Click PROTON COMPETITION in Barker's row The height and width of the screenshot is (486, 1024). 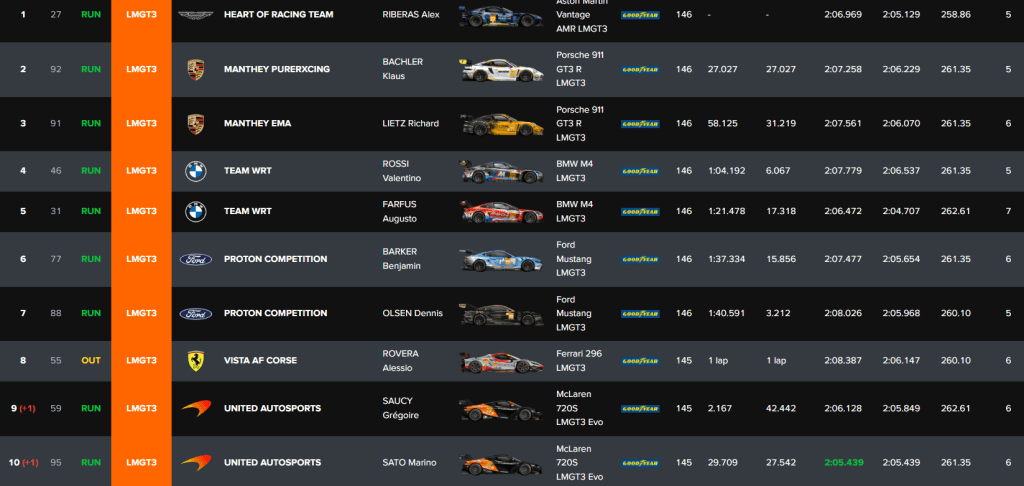(x=276, y=259)
